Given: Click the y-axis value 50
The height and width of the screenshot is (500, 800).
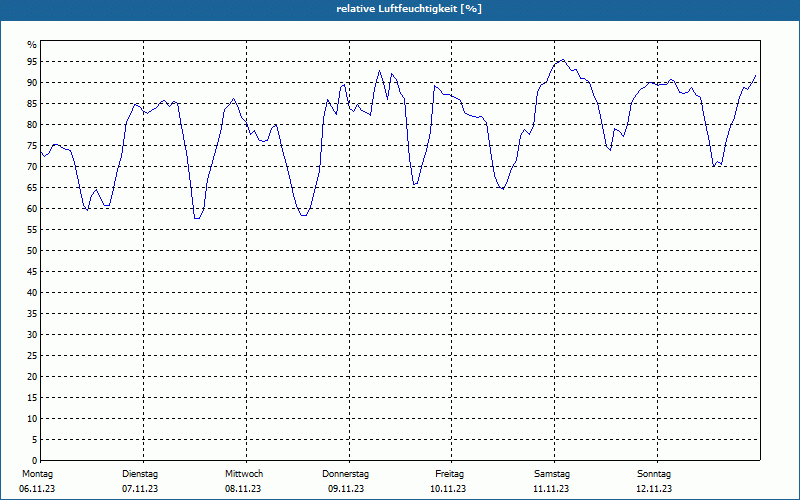Looking at the screenshot, I should tap(32, 251).
